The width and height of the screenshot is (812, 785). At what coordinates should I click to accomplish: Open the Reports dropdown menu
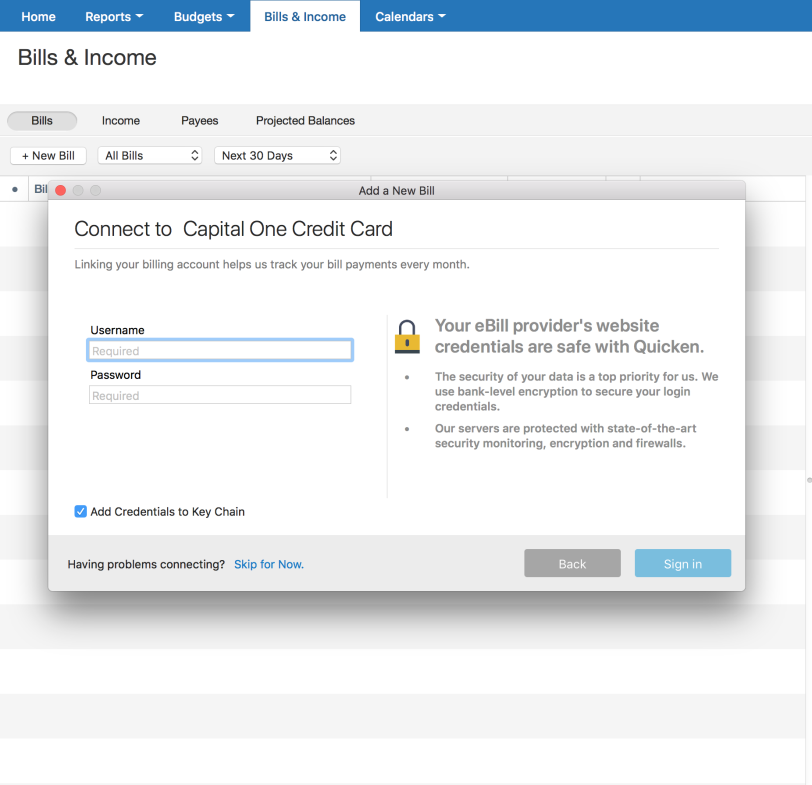pyautogui.click(x=114, y=17)
